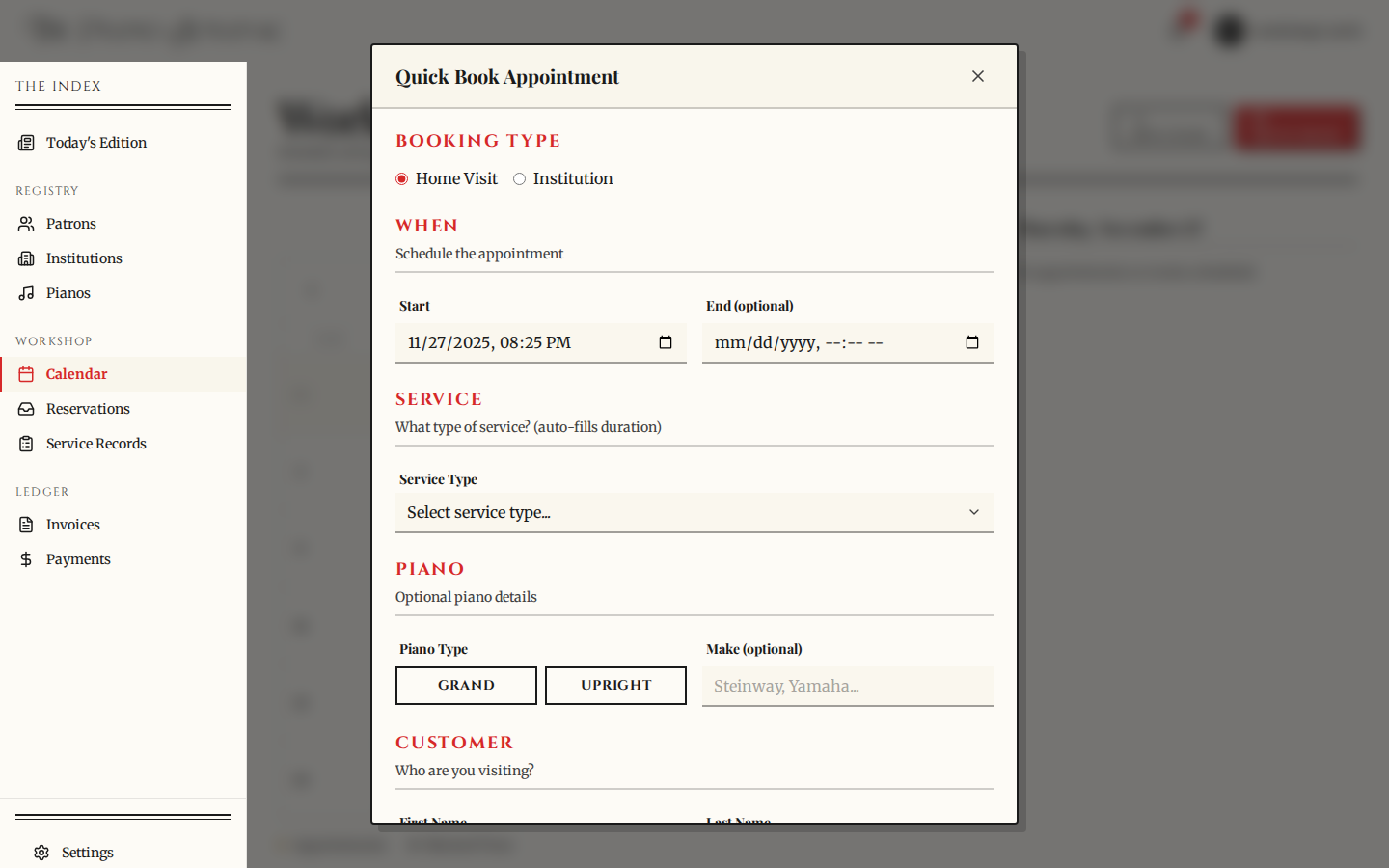Open the End date calendar picker

(972, 341)
